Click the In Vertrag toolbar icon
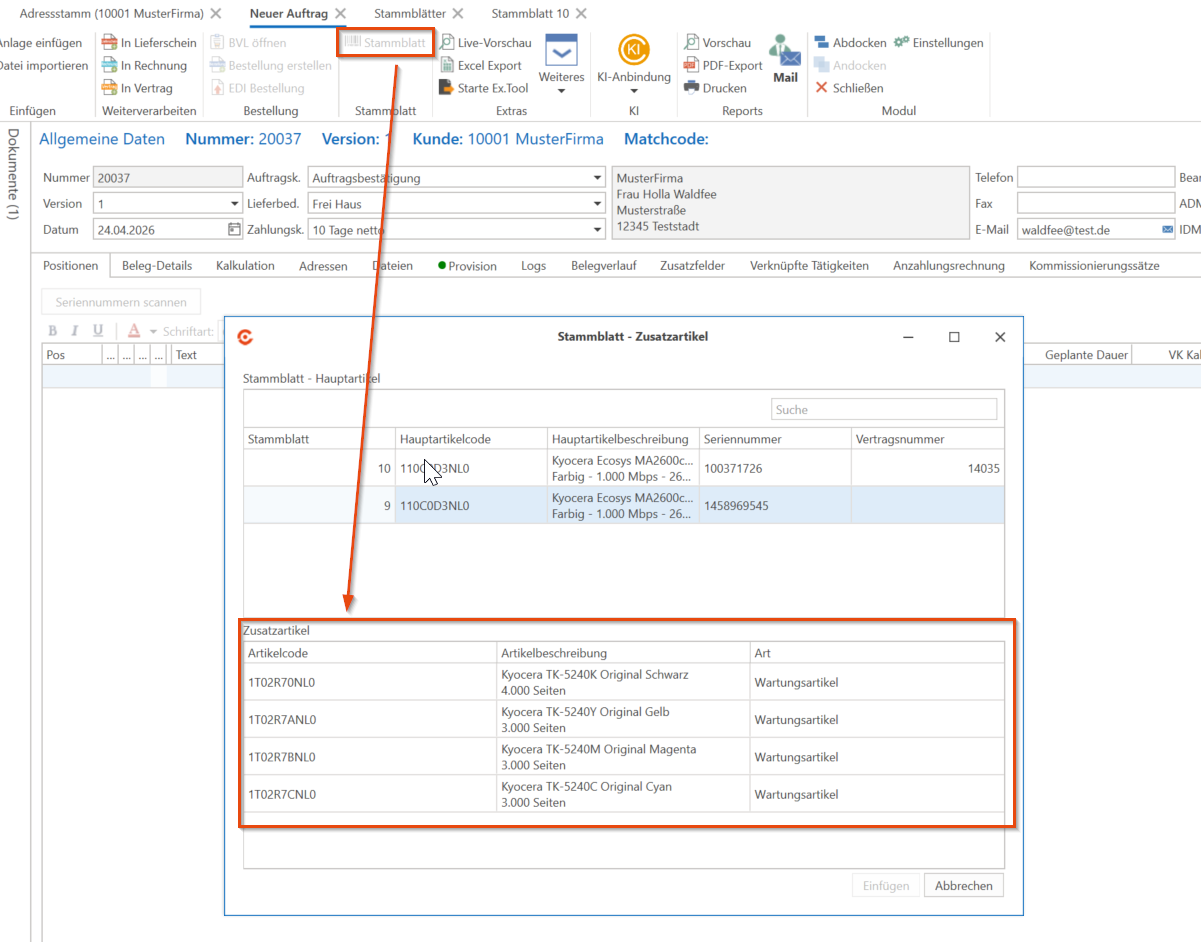Viewport: 1201px width, 942px height. pos(110,88)
